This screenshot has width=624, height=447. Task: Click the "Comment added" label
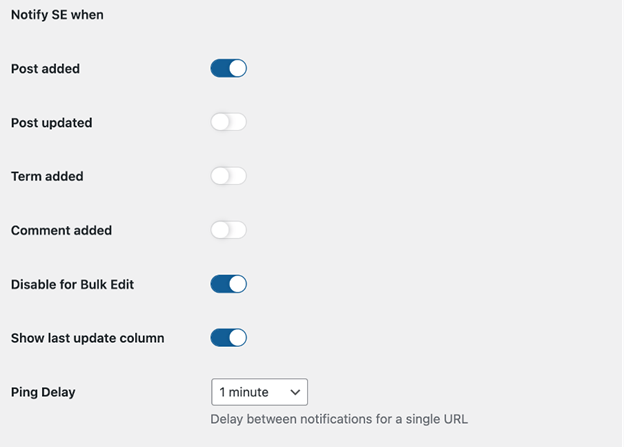point(61,230)
